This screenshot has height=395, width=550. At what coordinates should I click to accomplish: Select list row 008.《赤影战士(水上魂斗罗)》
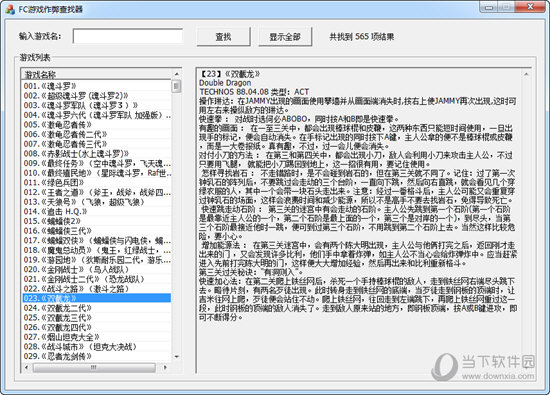[x=97, y=154]
